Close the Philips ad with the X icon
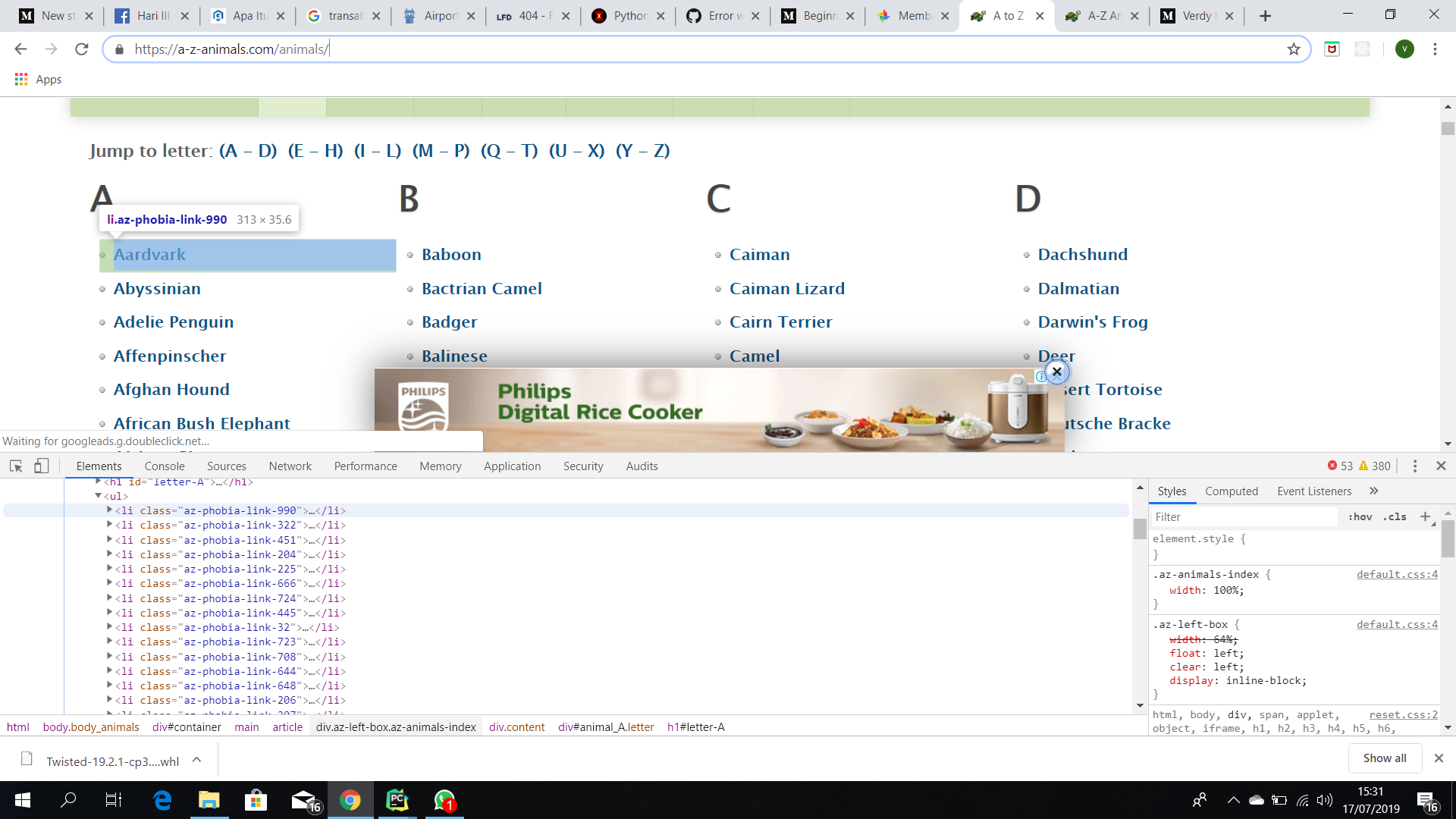Image resolution: width=1456 pixels, height=819 pixels. pyautogui.click(x=1056, y=372)
